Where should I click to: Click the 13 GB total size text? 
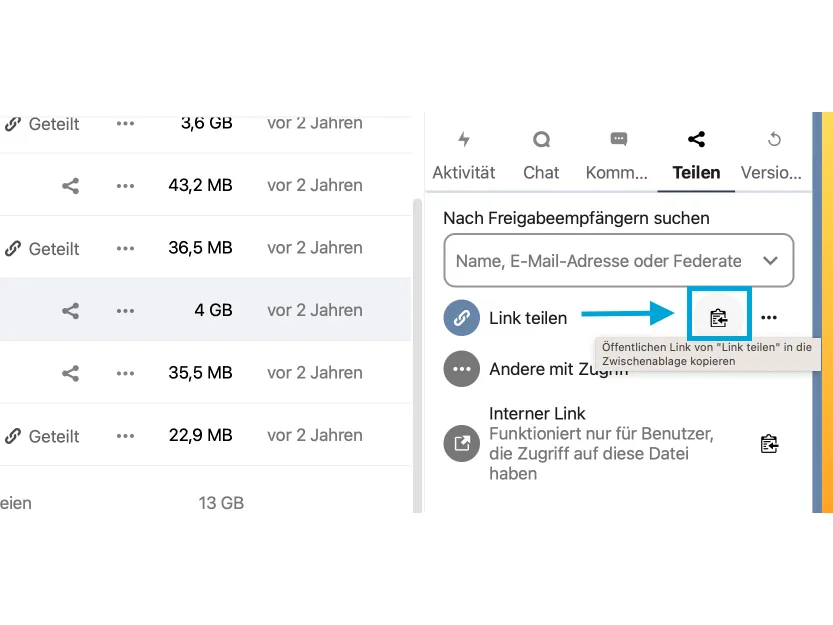tap(221, 503)
